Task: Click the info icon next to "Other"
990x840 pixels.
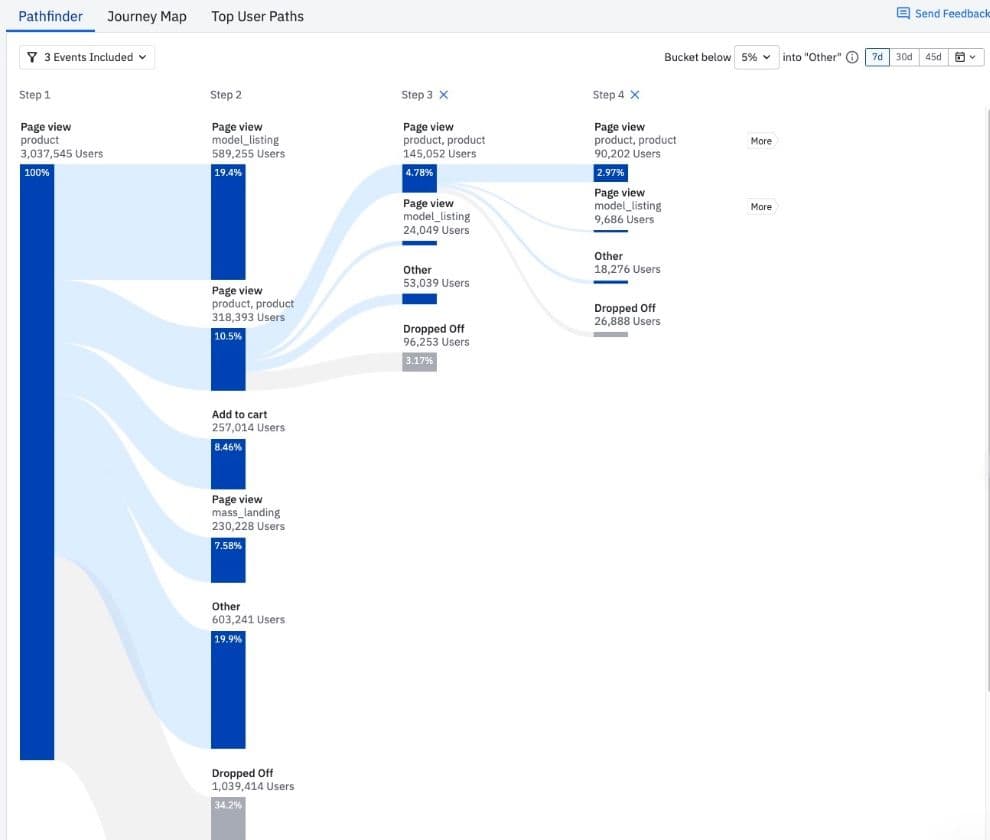Action: [x=852, y=58]
